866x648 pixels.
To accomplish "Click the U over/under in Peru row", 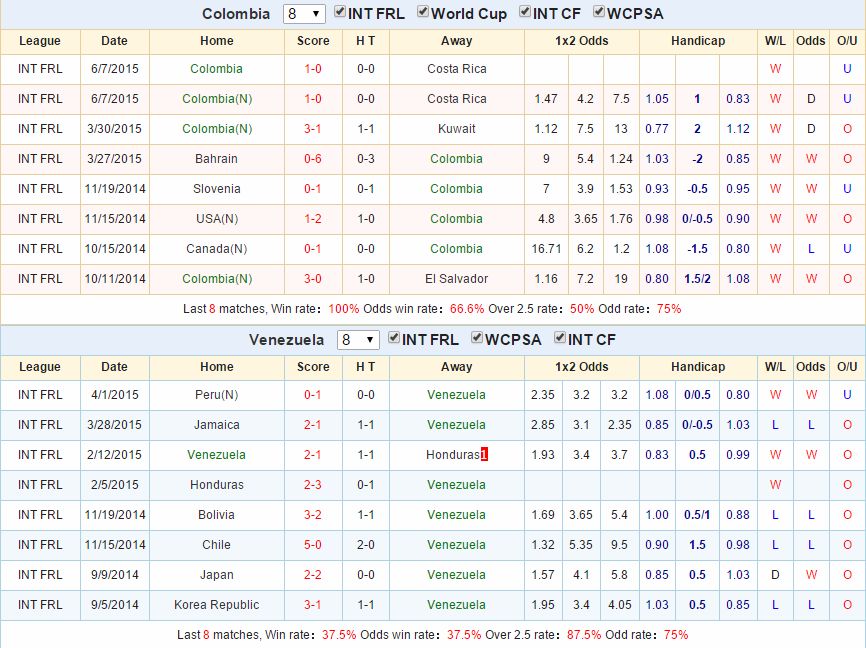I will [x=847, y=395].
